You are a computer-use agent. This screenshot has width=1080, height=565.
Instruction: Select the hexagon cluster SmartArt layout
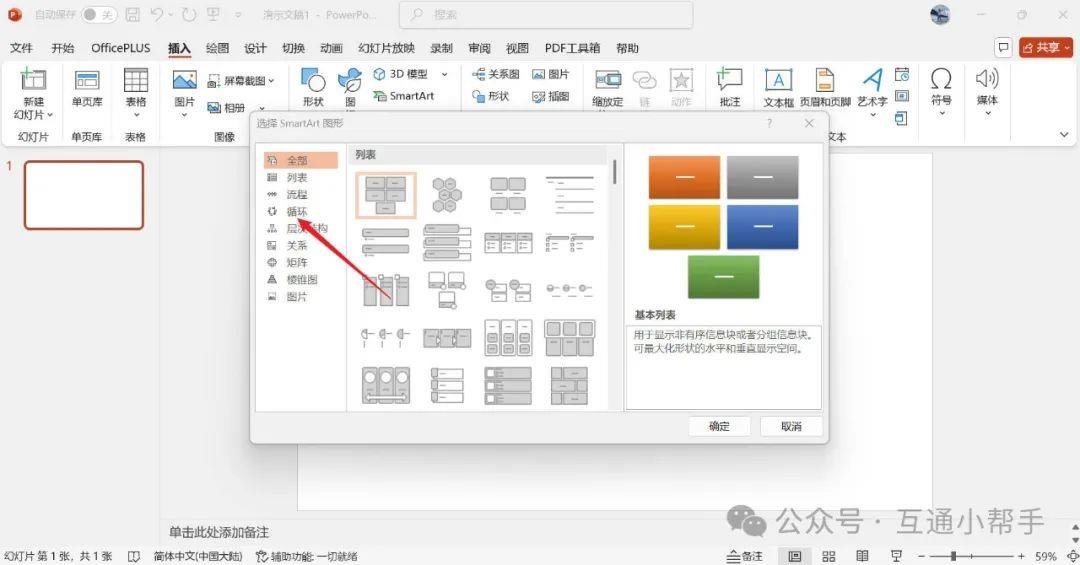[x=445, y=195]
